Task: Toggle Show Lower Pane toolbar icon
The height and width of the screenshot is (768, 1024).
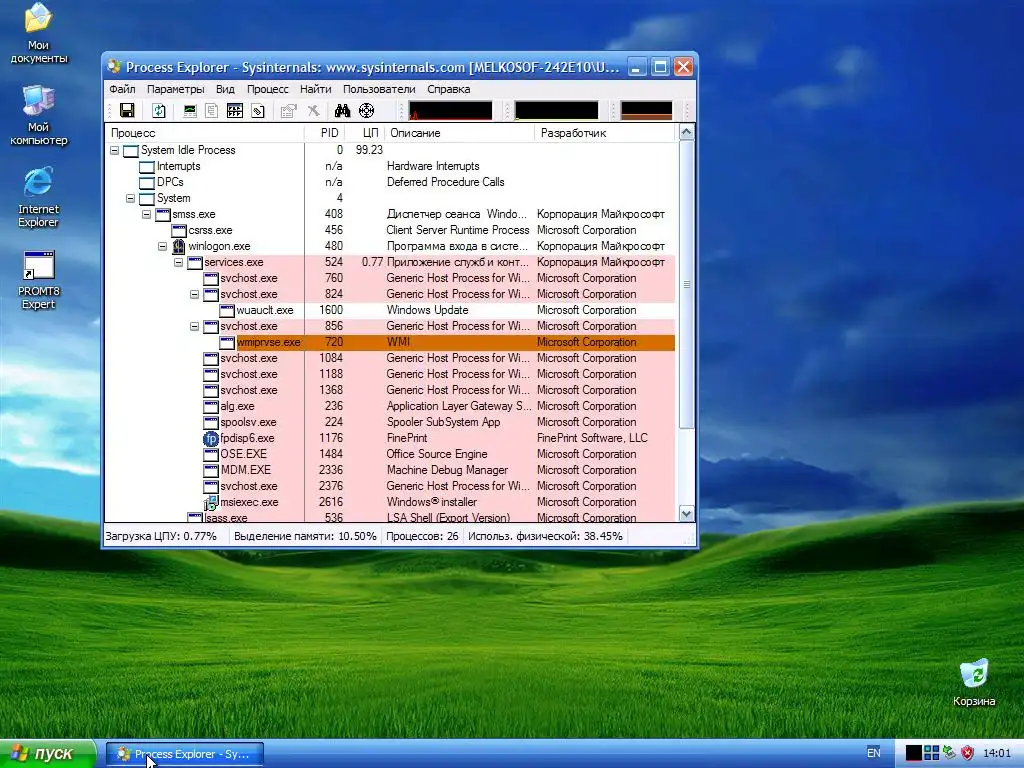Action: coord(234,110)
